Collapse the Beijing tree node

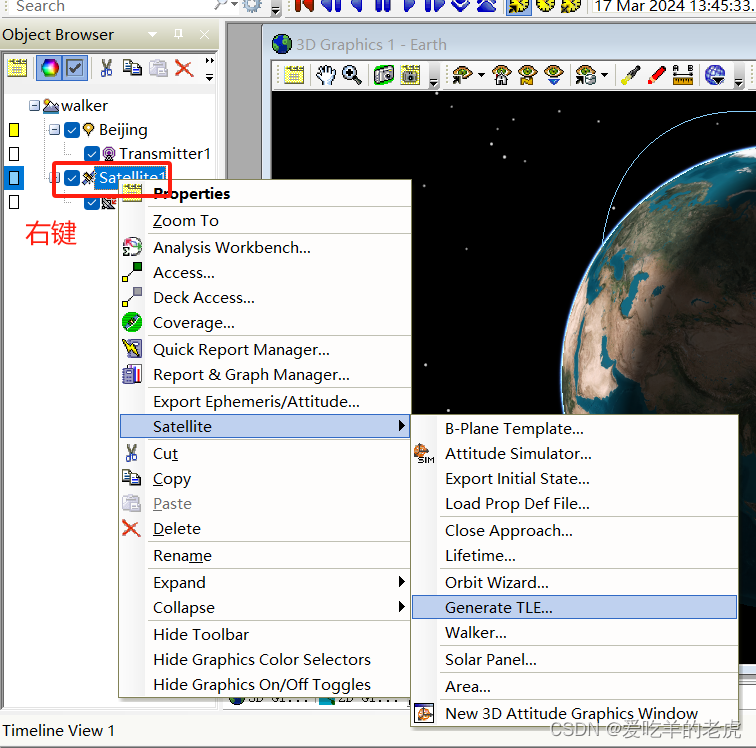tap(54, 129)
